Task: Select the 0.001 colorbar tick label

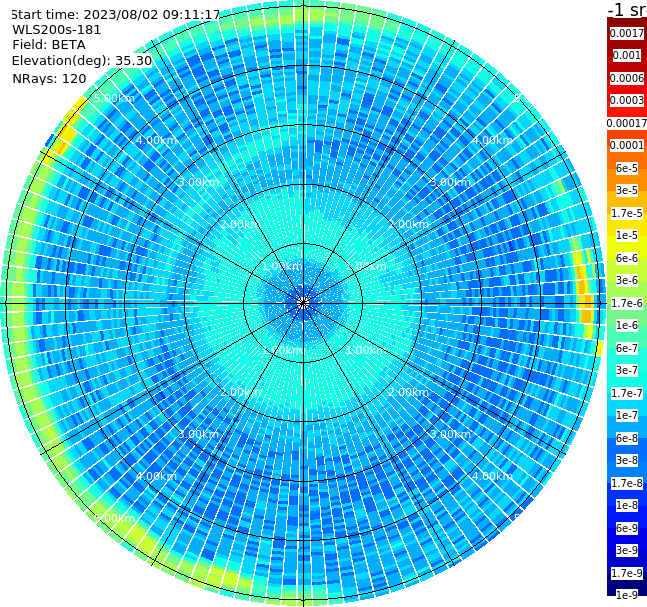Action: (x=627, y=55)
